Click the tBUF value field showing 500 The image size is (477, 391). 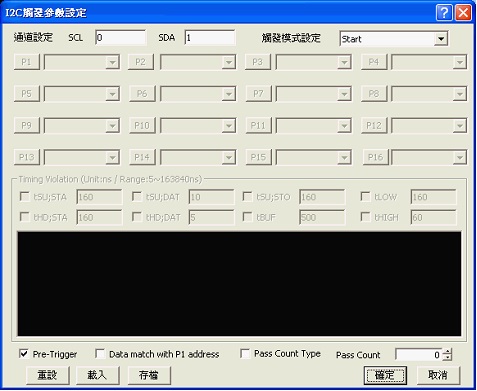coord(322,217)
